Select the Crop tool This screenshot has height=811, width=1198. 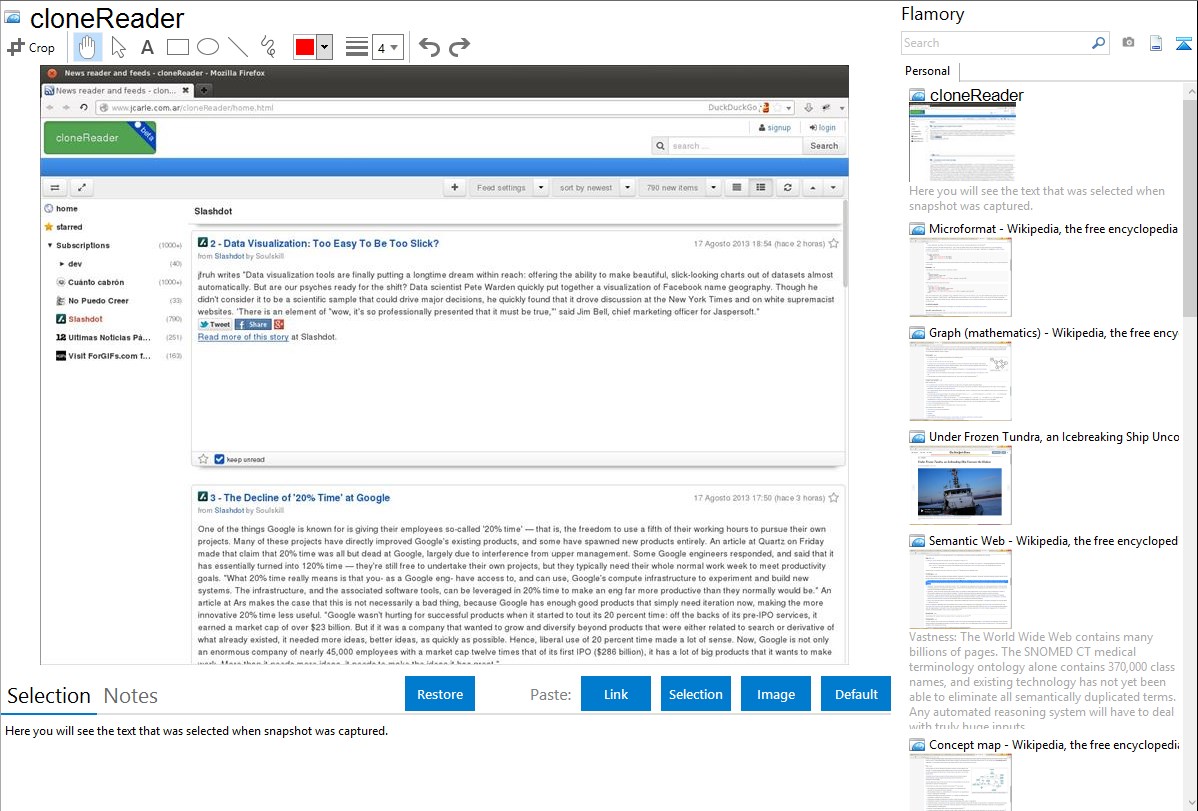(31, 47)
